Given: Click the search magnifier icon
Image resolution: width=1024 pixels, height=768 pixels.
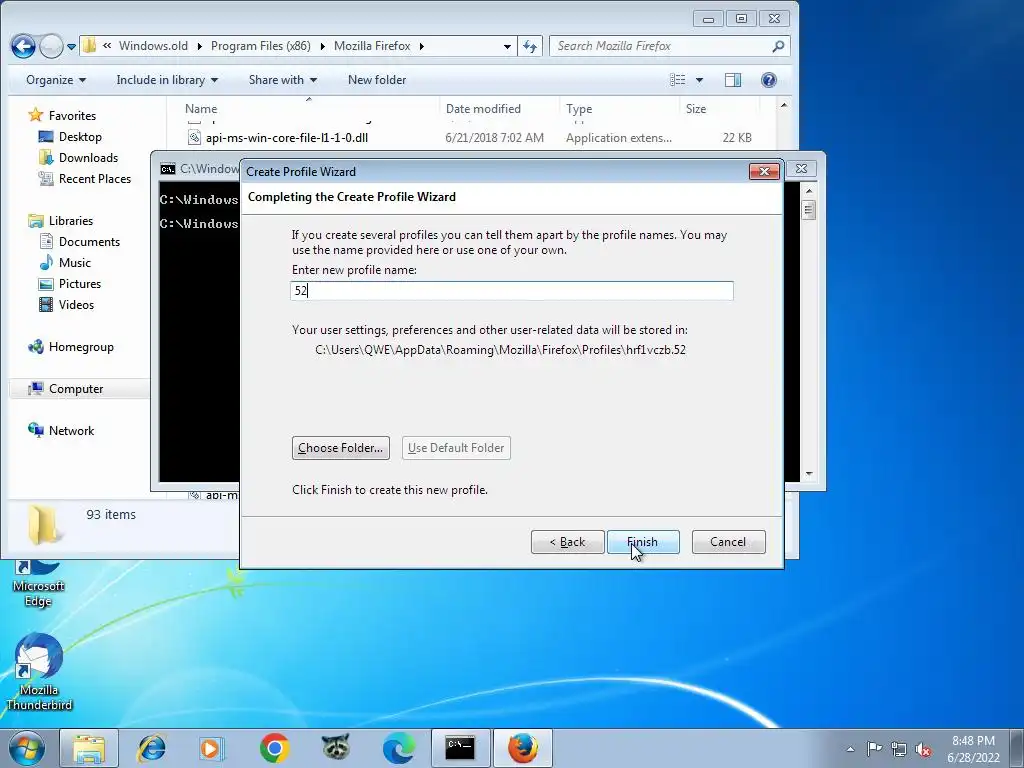Looking at the screenshot, I should click(x=778, y=46).
